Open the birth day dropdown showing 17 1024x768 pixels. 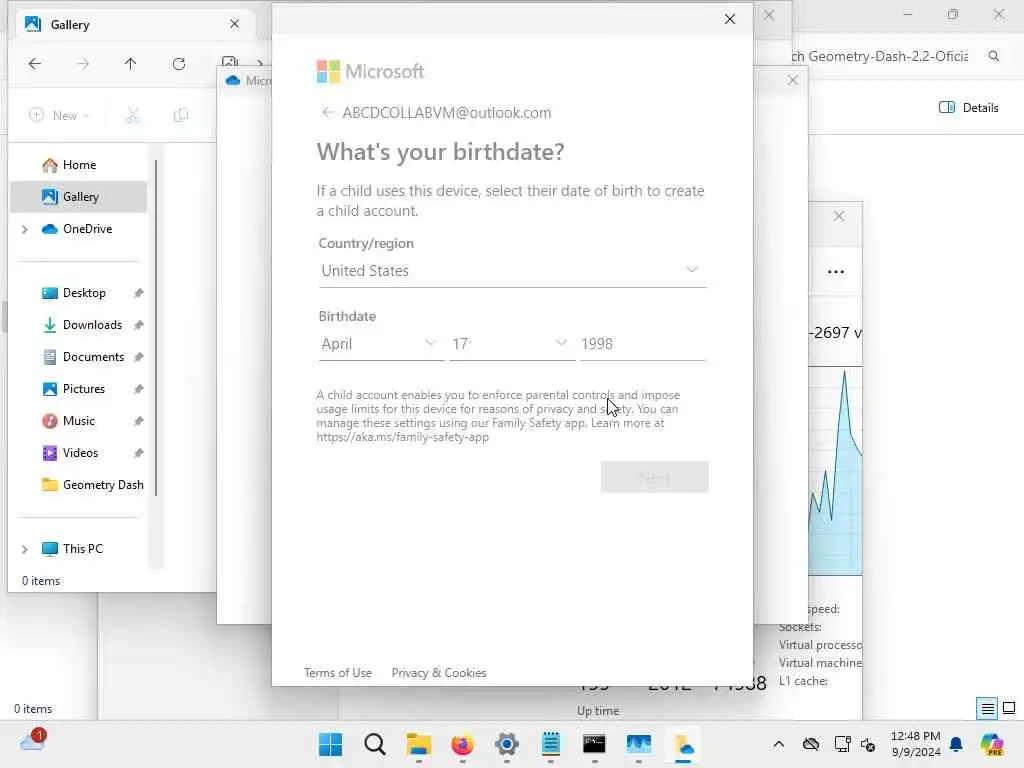click(511, 344)
